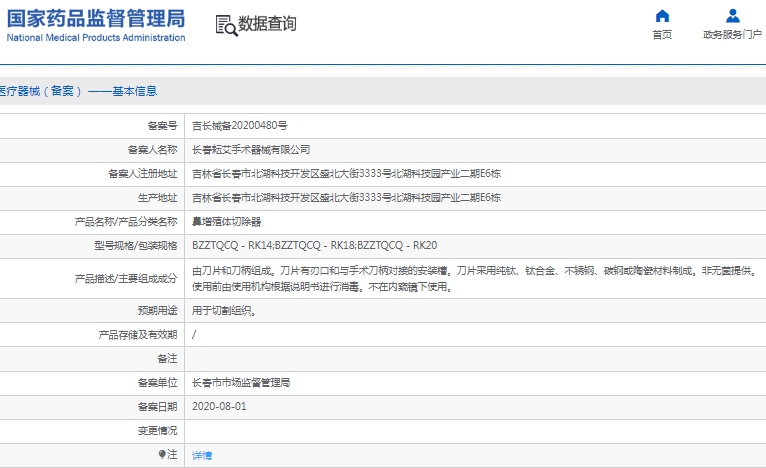This screenshot has height=468, width=766.
Task: Open the 详情 link
Action: tap(202, 455)
